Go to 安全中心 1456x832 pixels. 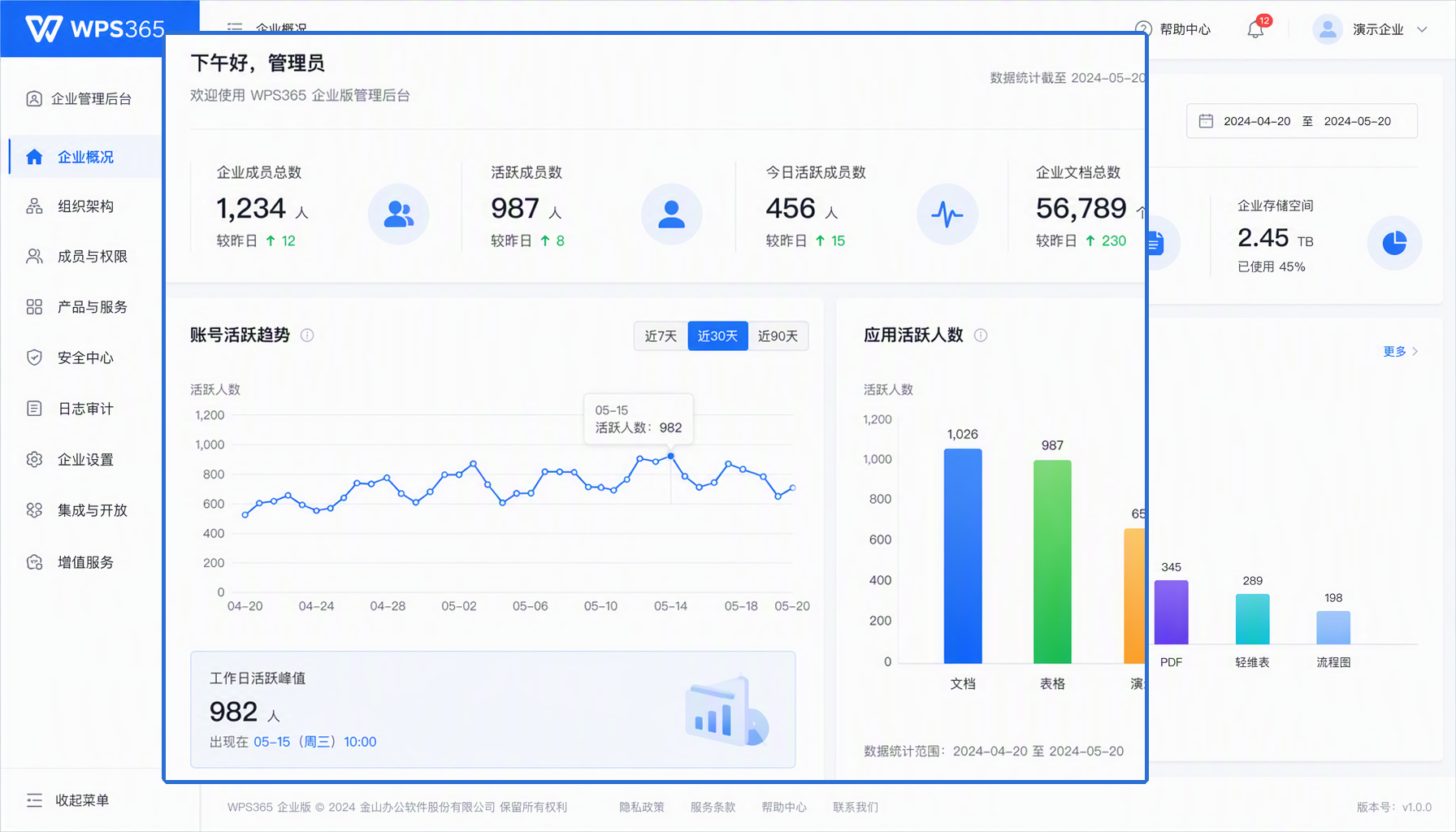[x=85, y=357]
